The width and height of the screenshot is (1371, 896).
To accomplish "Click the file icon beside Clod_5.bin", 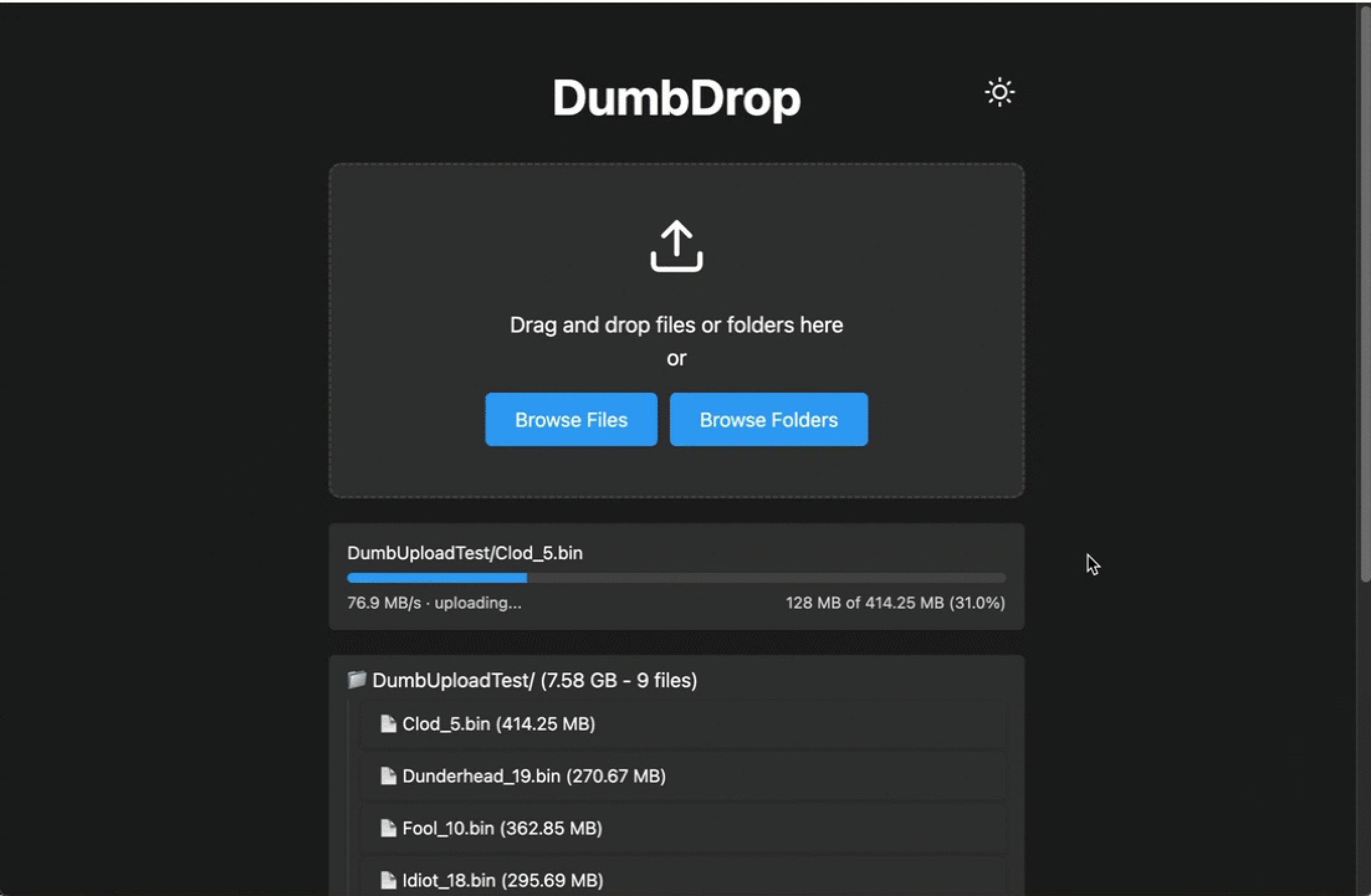I will pyautogui.click(x=388, y=723).
